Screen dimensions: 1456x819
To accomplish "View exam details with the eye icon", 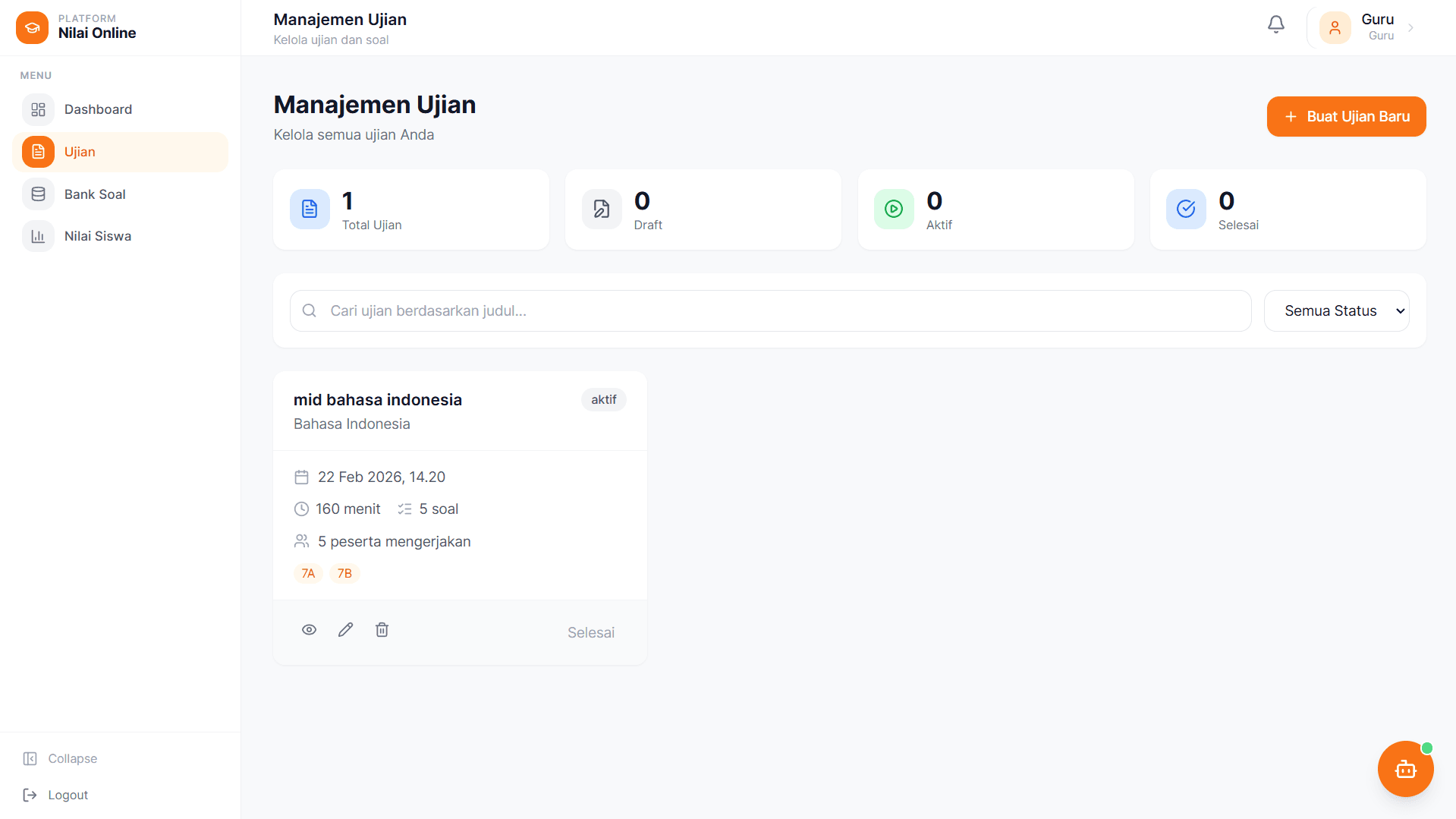I will point(309,630).
